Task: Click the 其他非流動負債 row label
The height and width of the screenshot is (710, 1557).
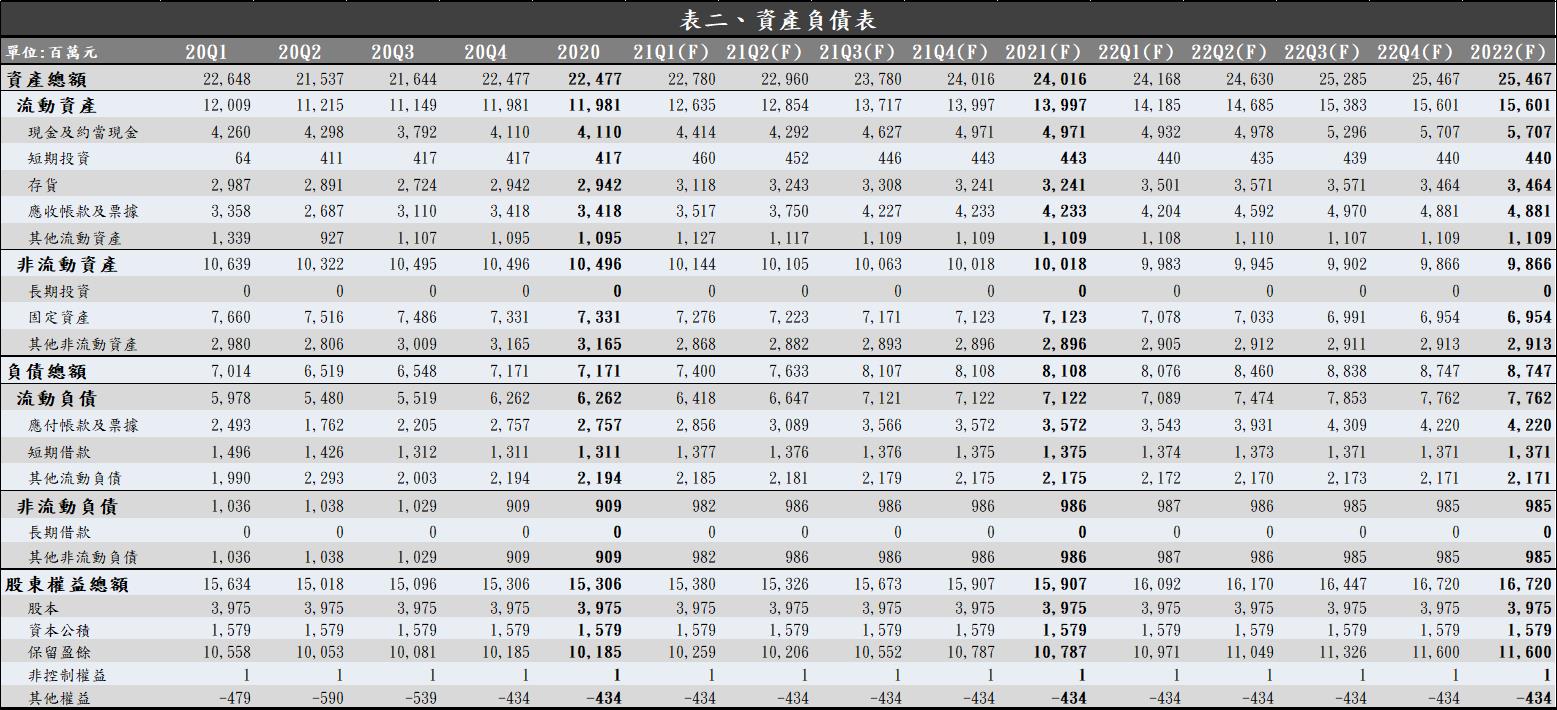Action: click(83, 557)
